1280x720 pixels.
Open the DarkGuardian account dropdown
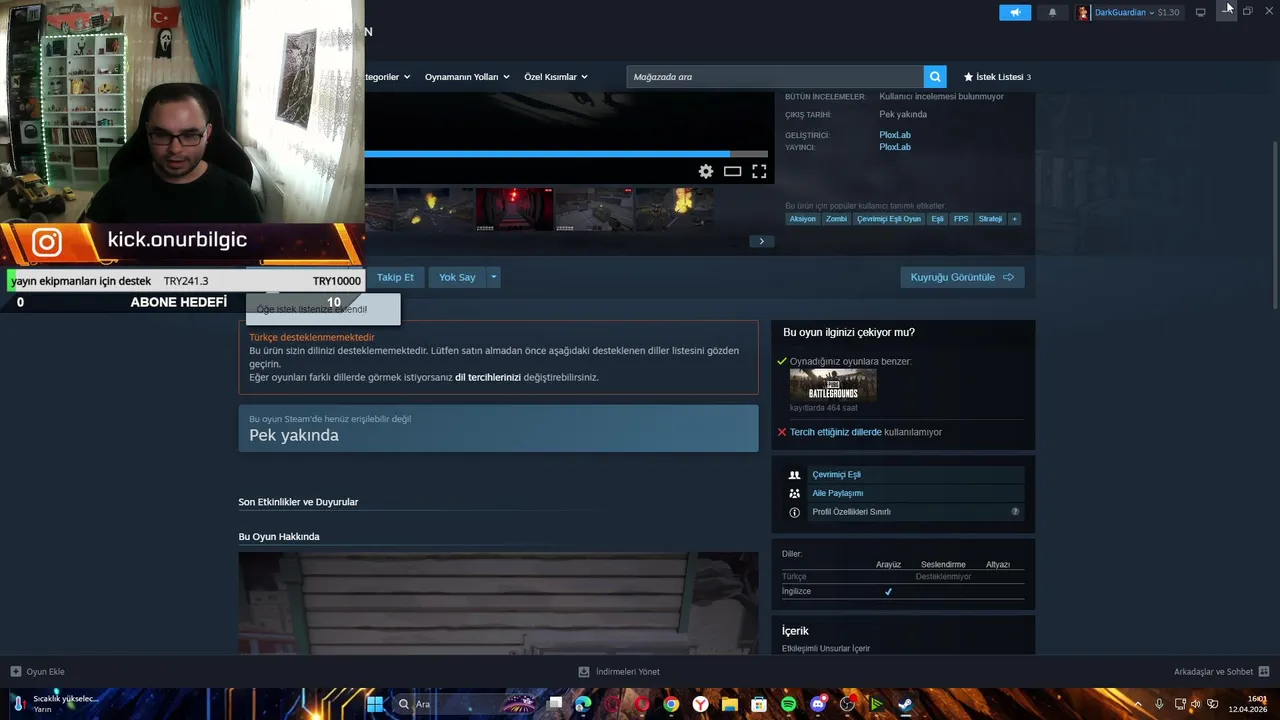coord(1129,12)
